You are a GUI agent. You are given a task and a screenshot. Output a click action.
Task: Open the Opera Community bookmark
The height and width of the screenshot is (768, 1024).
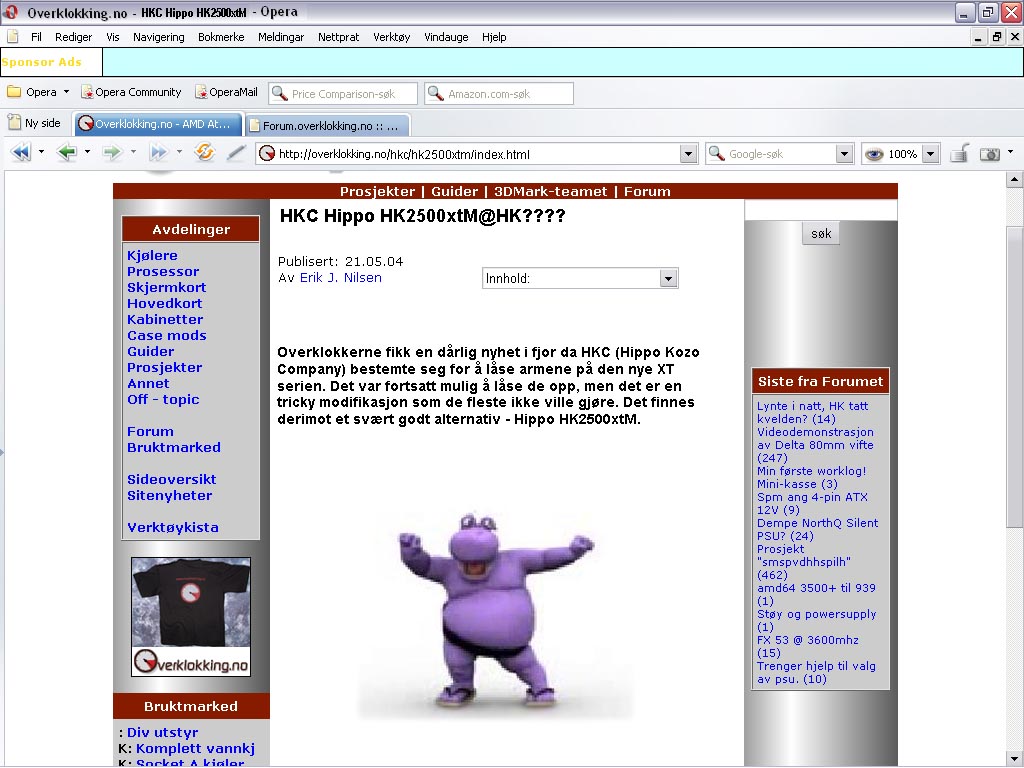[131, 92]
